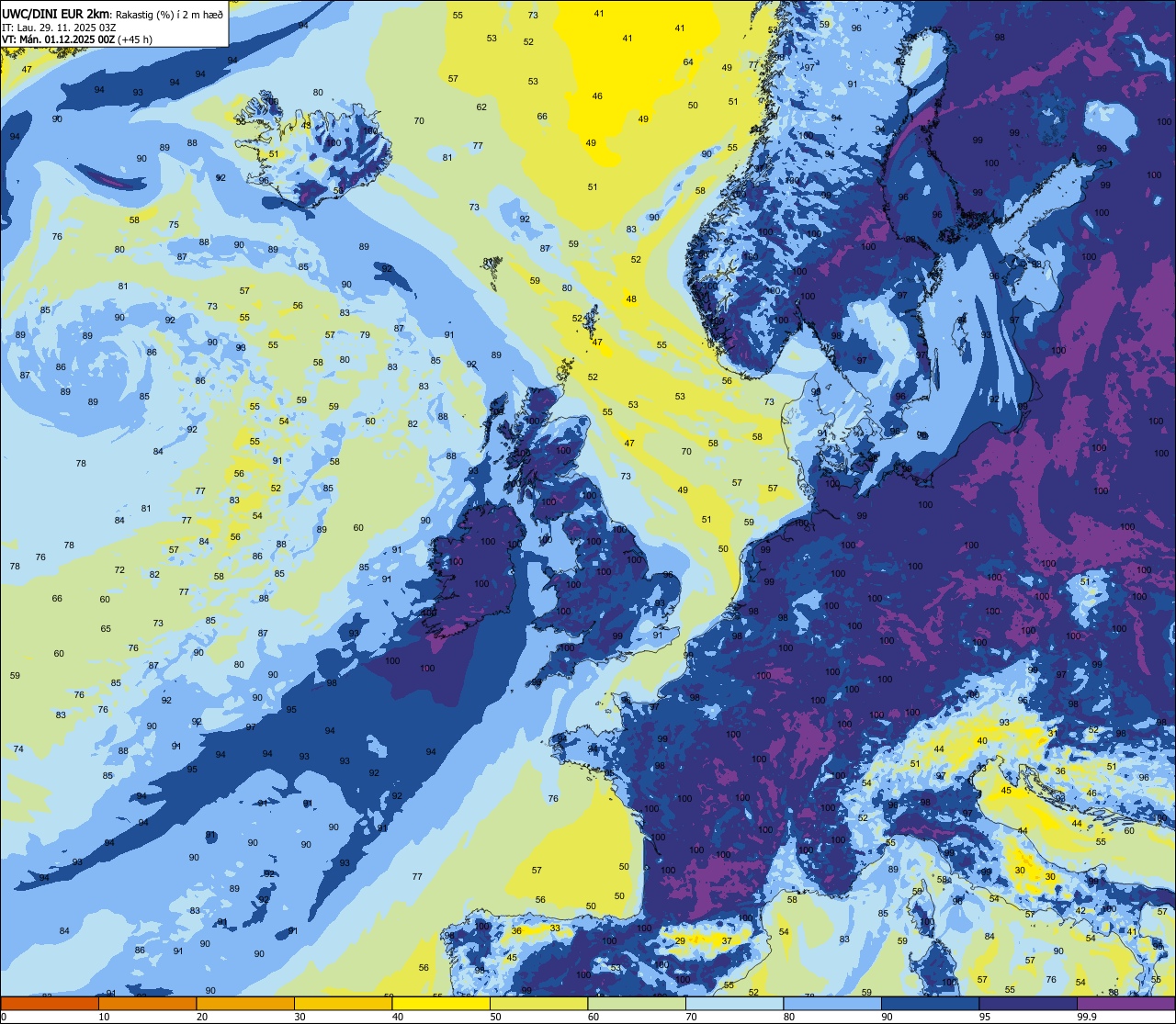Click the 95–99.9% indigo legend swatch

[1028, 1003]
